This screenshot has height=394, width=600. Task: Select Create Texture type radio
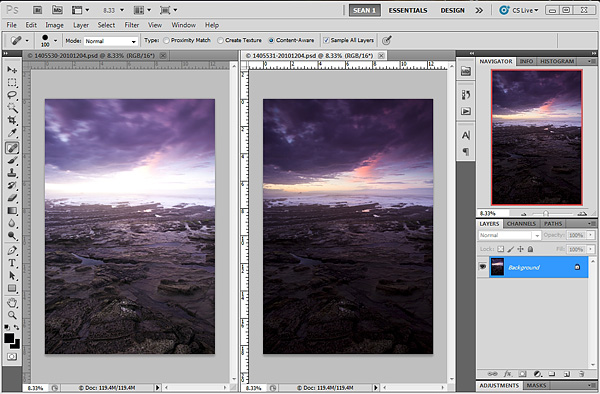pos(220,40)
